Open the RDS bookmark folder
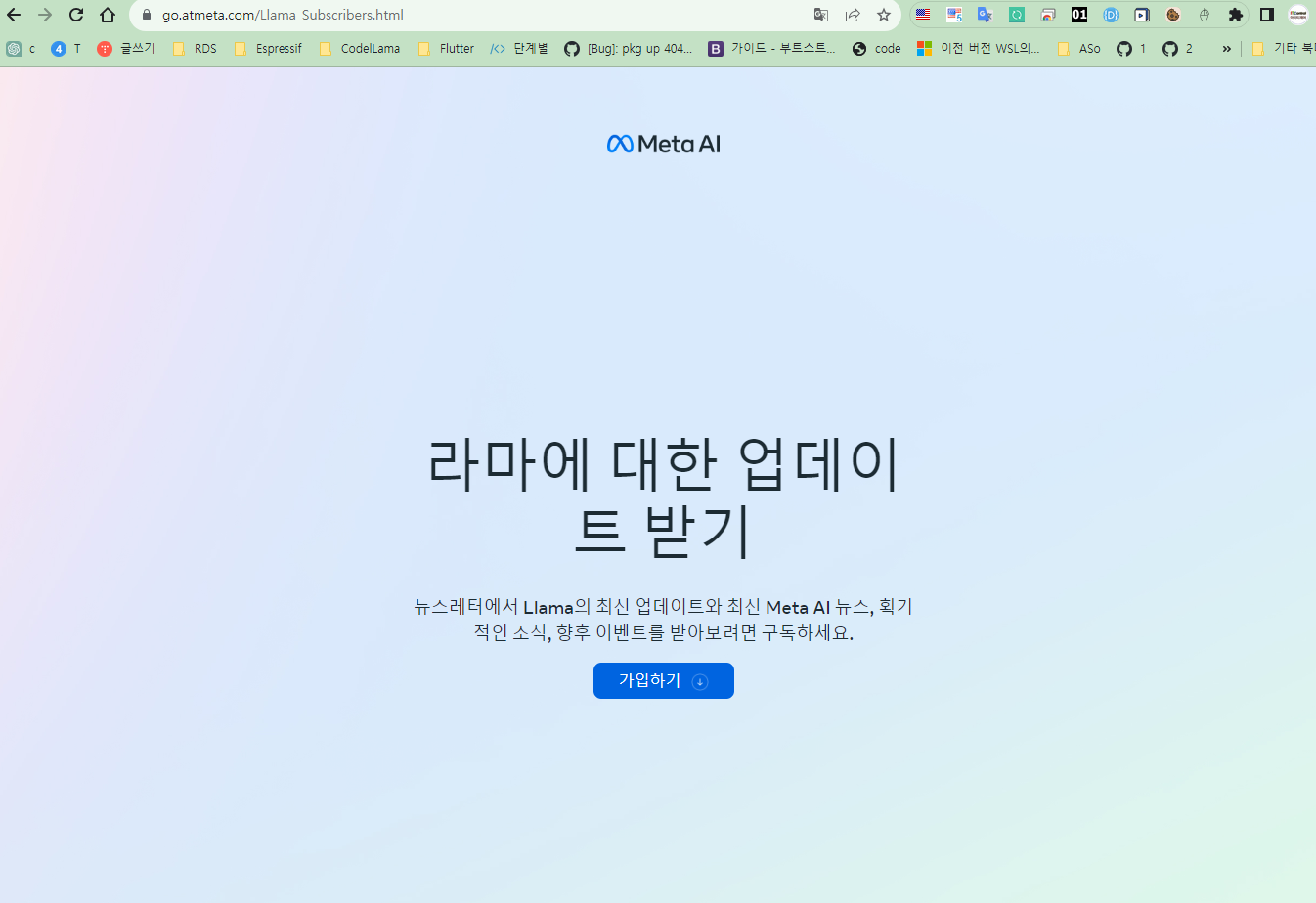The width and height of the screenshot is (1316, 903). pyautogui.click(x=195, y=48)
